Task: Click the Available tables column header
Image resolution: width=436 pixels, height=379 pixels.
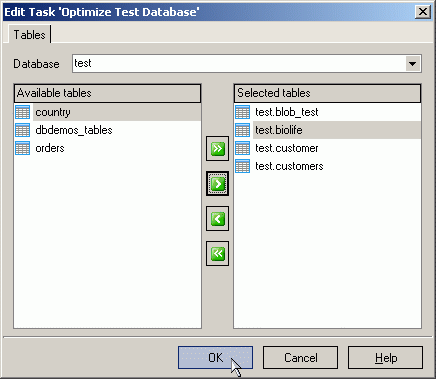Action: coord(107,93)
